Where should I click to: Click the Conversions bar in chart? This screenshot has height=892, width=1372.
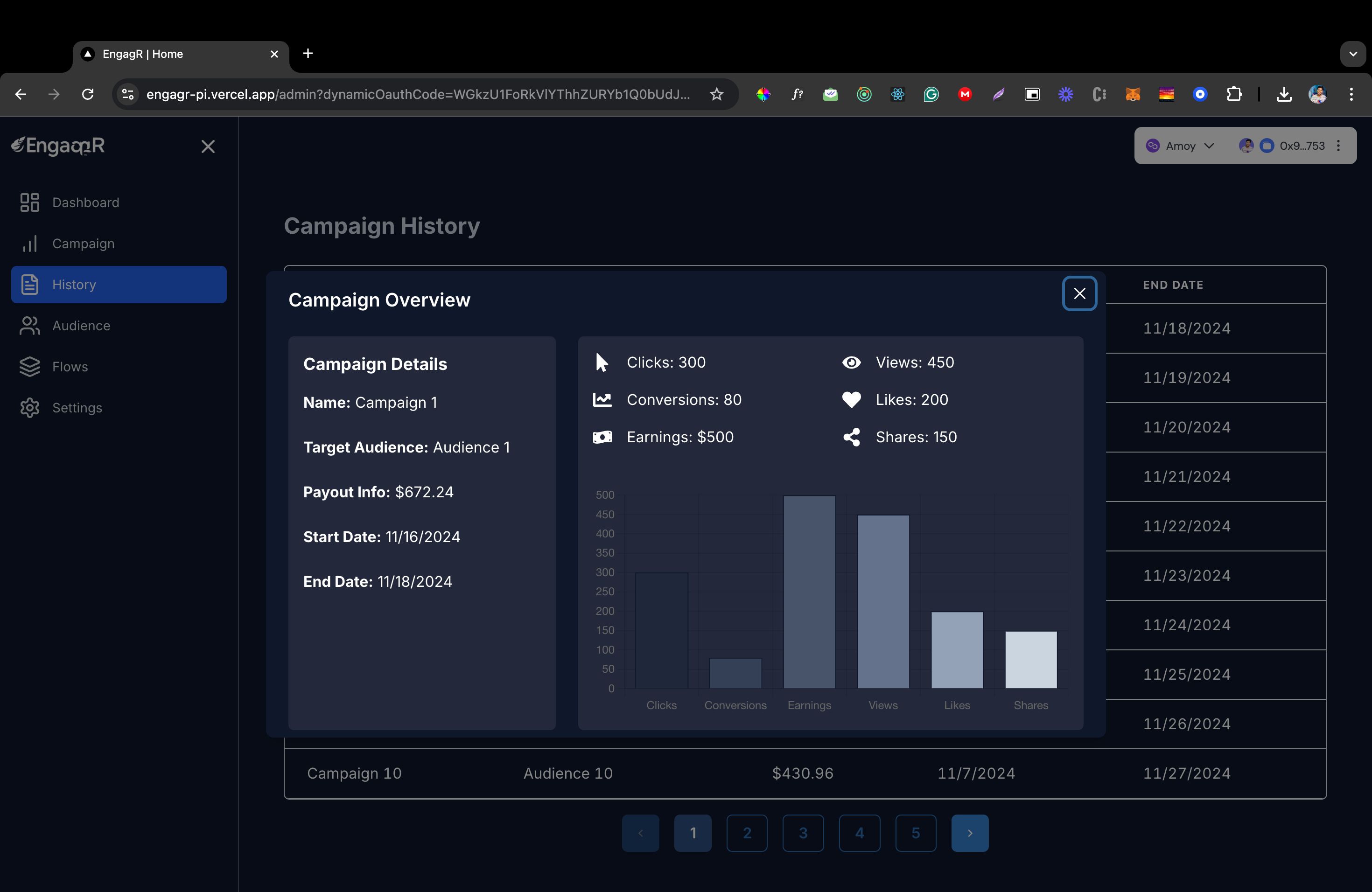(x=735, y=673)
